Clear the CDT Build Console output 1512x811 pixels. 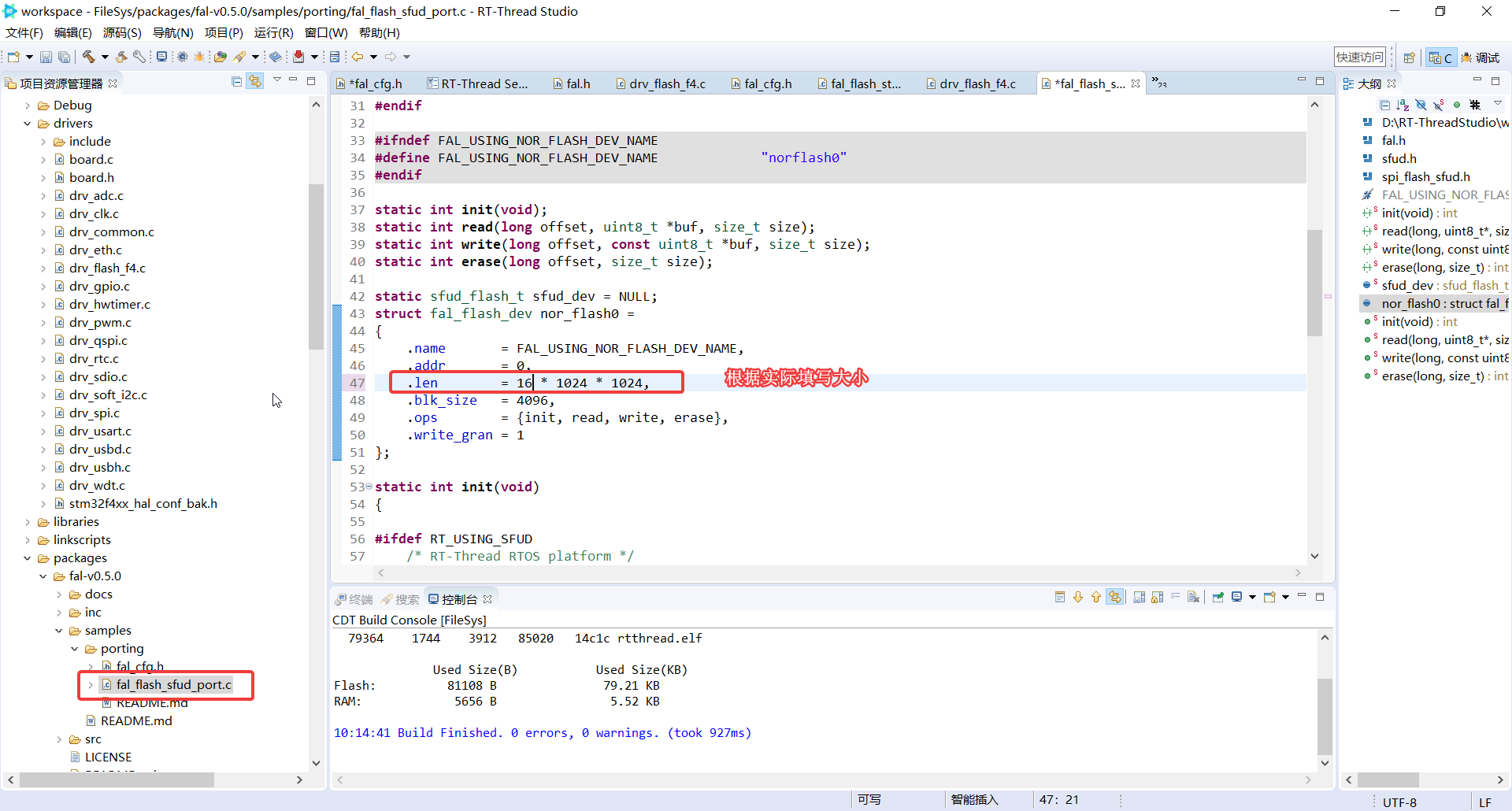point(1194,597)
